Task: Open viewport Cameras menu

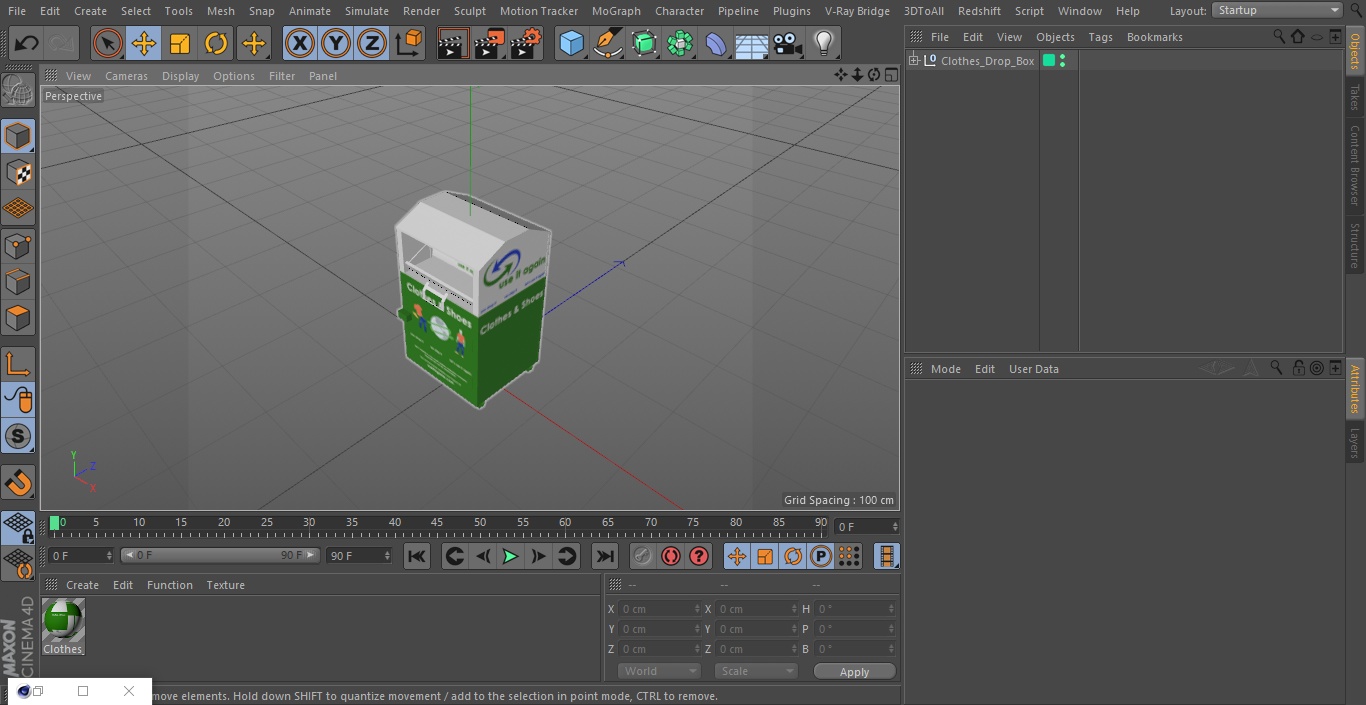Action: coord(126,76)
